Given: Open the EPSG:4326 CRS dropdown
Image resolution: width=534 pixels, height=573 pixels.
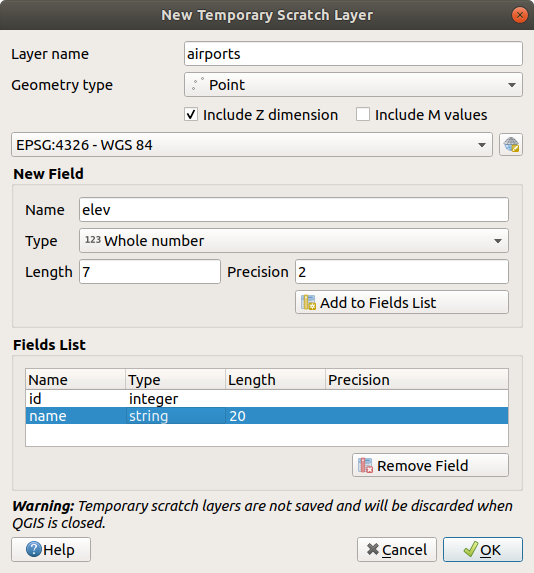Looking at the screenshot, I should pyautogui.click(x=252, y=145).
